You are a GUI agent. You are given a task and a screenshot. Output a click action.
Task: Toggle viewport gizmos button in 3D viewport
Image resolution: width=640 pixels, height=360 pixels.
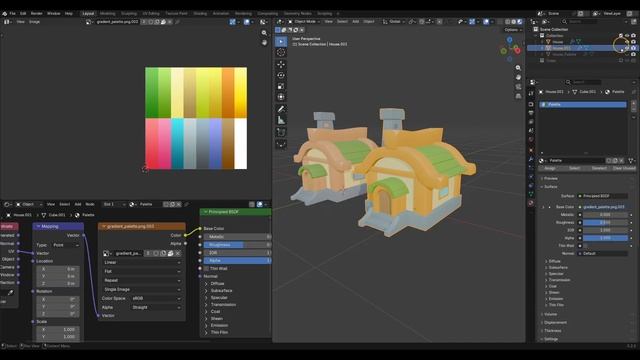[x=472, y=22]
